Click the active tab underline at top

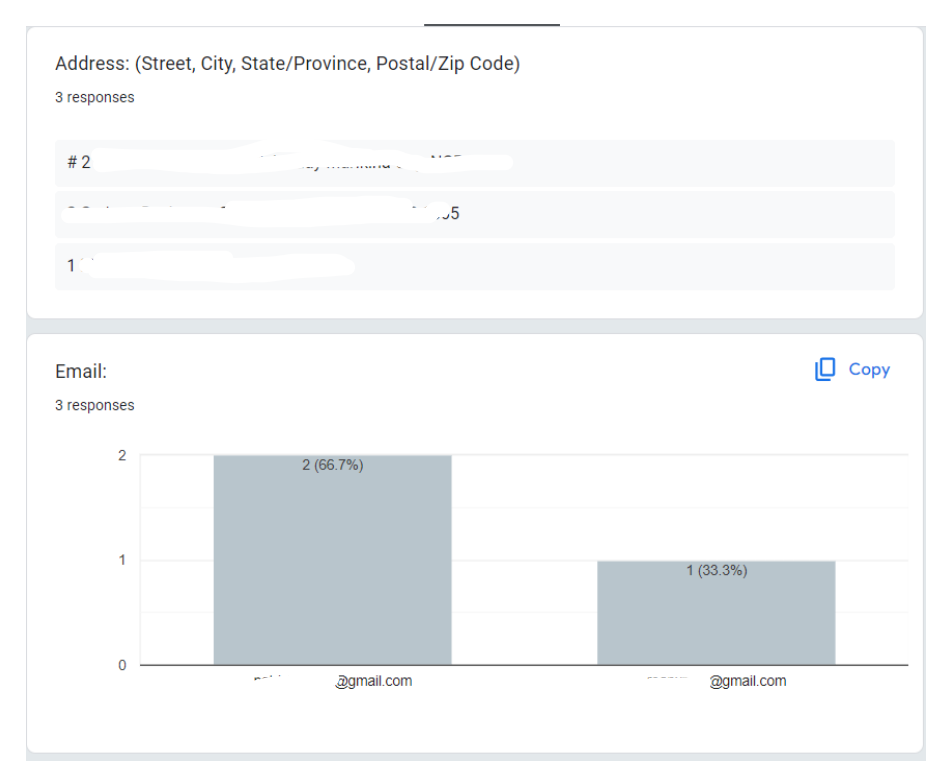click(491, 24)
